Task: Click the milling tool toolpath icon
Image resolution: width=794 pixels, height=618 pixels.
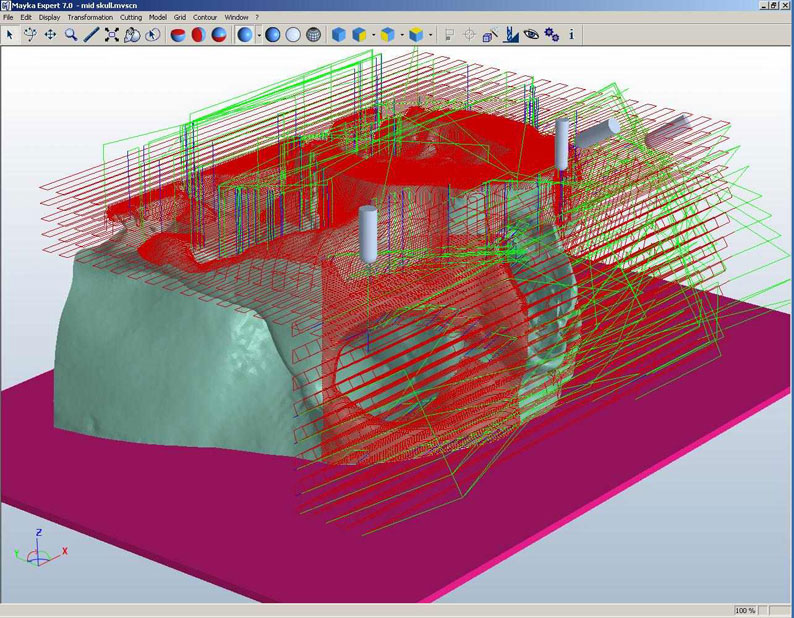Action: pos(510,35)
